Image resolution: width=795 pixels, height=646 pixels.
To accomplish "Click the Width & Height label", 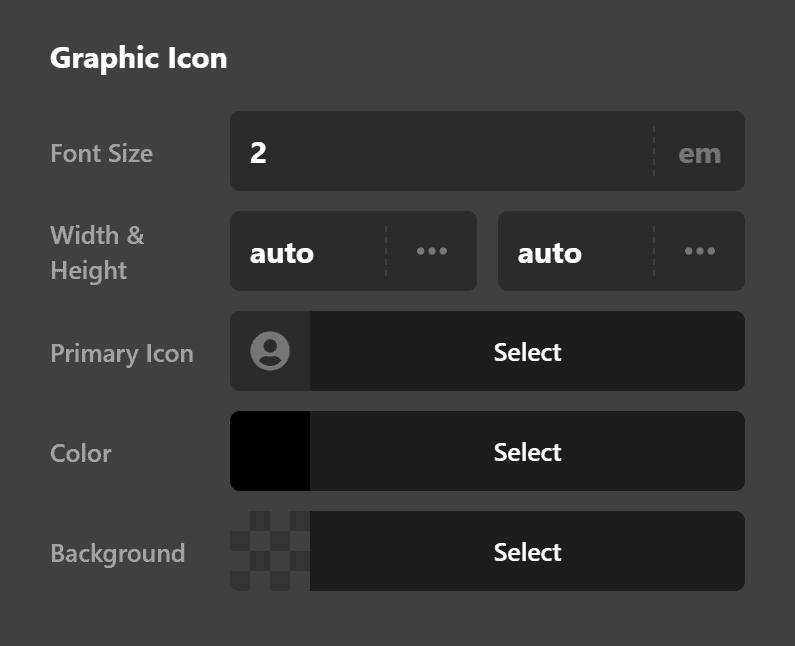I will [x=97, y=253].
